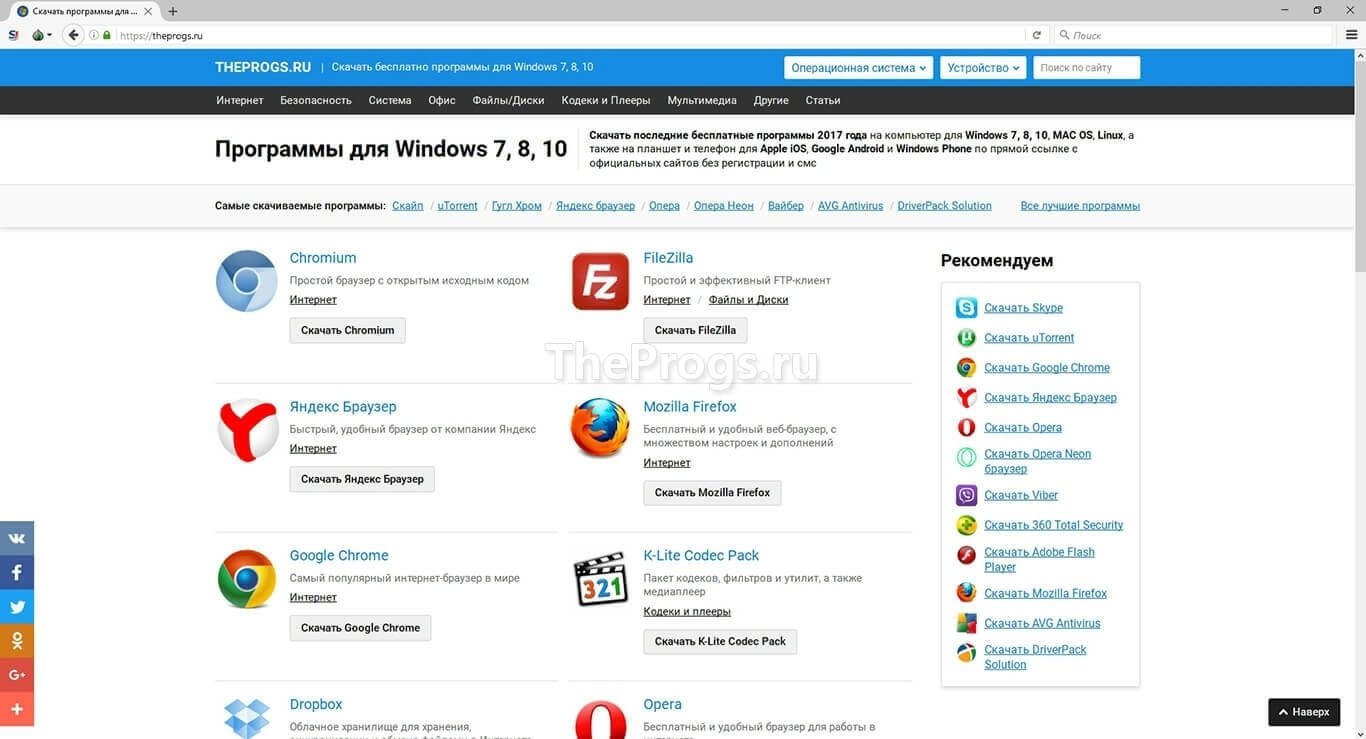This screenshot has width=1366, height=739.
Task: Click the Mozilla Firefox app icon
Action: tap(600, 429)
